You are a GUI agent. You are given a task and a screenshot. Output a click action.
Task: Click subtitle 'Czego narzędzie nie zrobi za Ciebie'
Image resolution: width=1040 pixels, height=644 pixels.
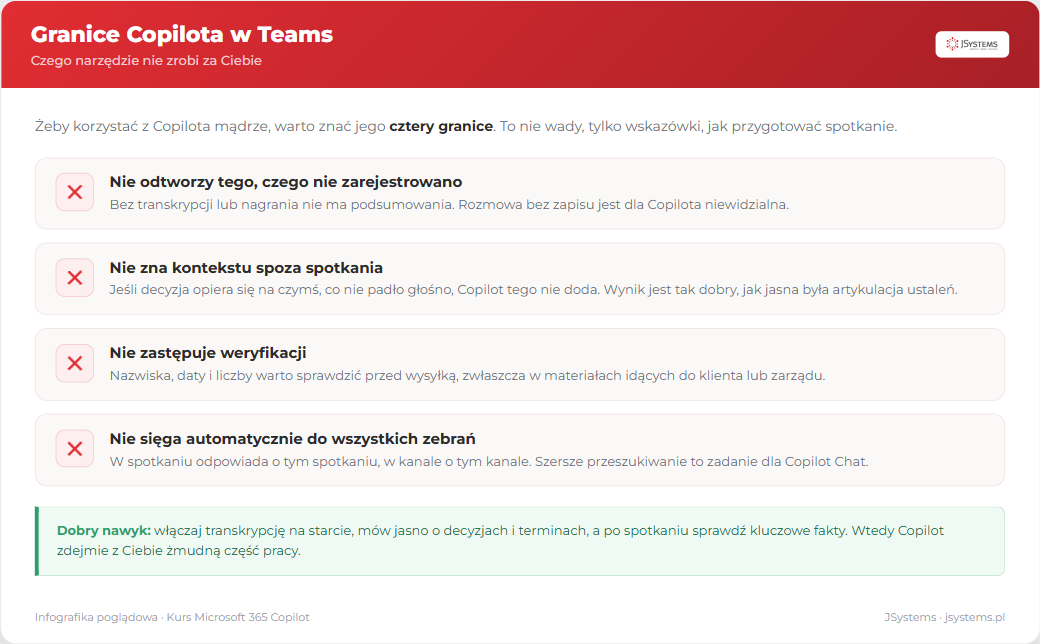coord(146,60)
